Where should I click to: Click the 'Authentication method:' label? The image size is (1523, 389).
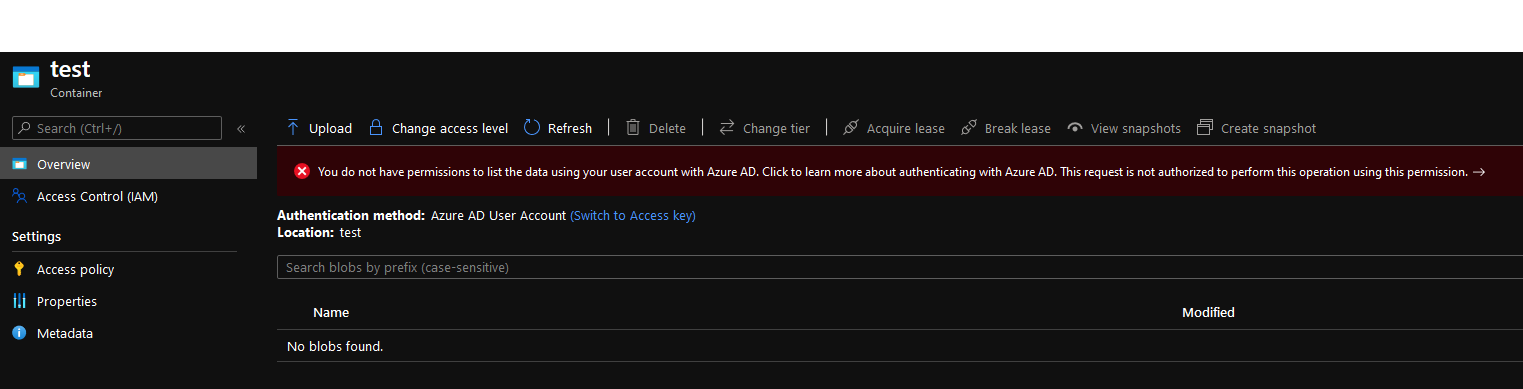tap(351, 215)
